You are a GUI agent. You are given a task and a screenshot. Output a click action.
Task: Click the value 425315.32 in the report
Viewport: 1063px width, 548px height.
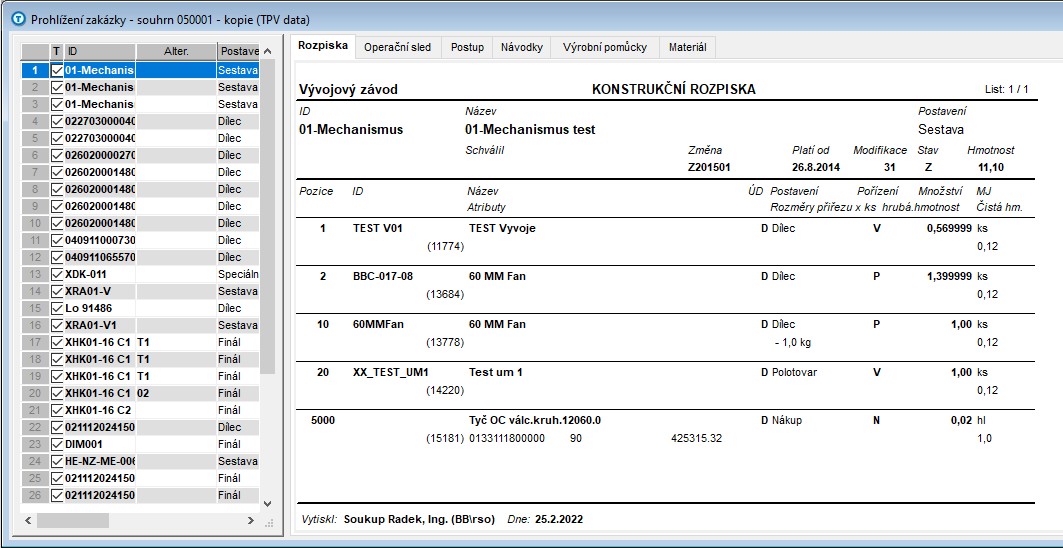point(696,438)
